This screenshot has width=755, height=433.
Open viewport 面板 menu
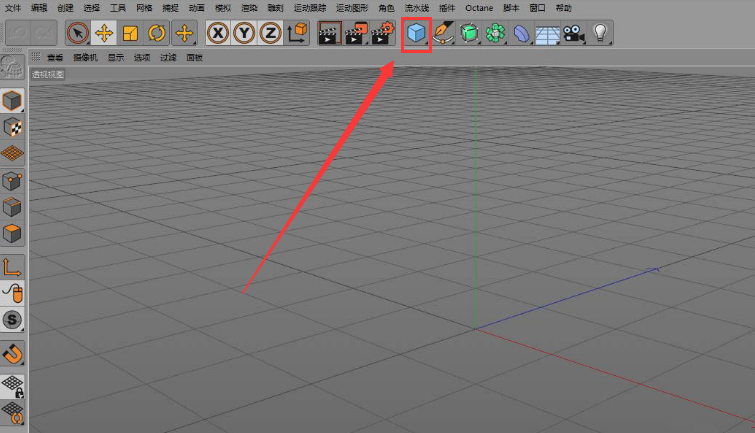click(x=195, y=58)
